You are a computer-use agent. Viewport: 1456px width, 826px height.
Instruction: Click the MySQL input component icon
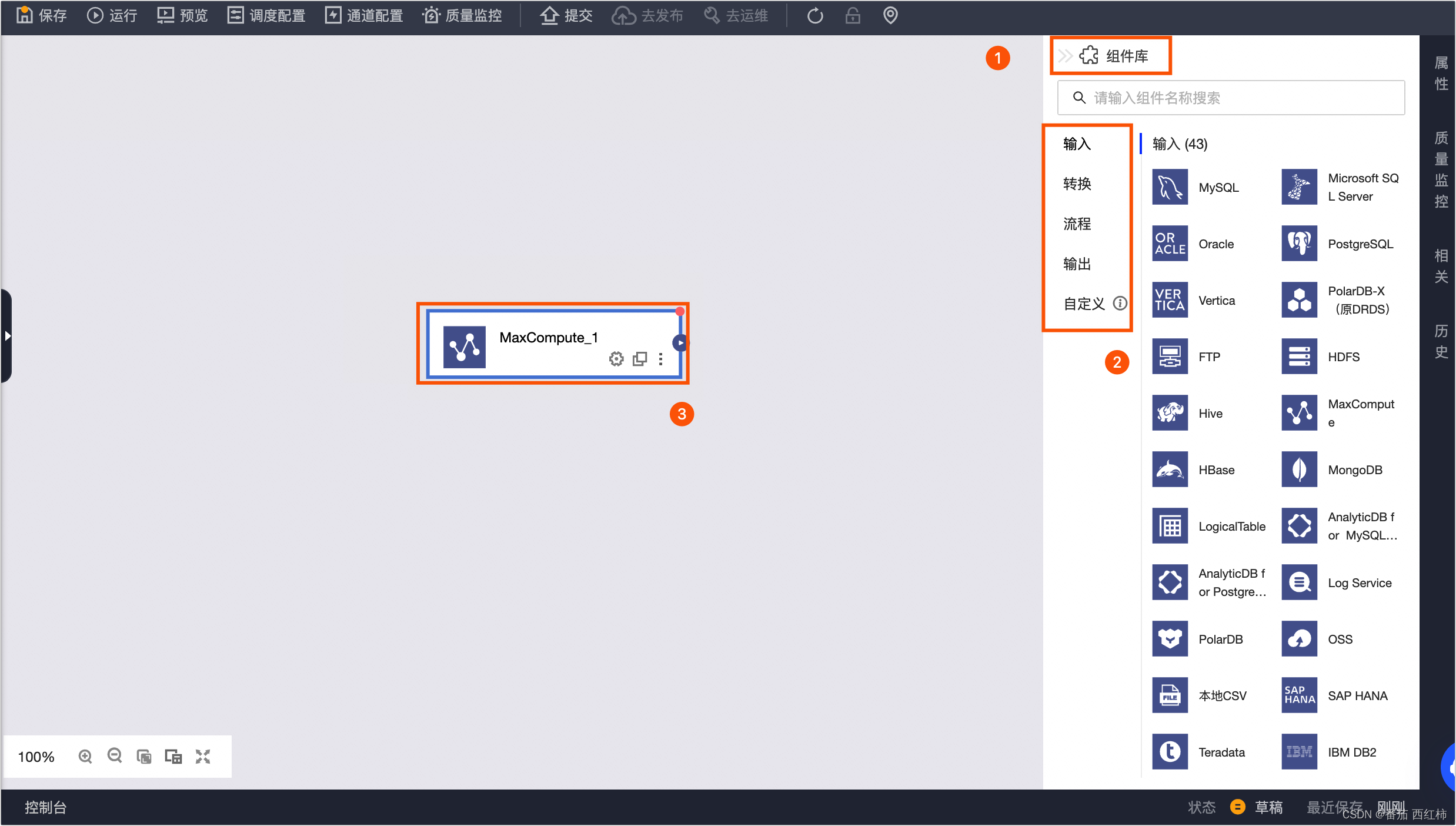(x=1170, y=187)
